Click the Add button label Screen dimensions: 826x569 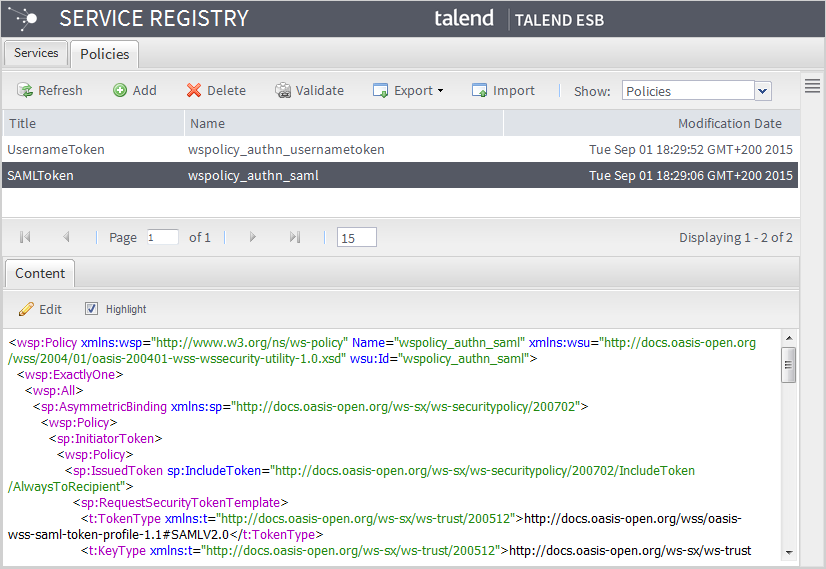[x=144, y=91]
